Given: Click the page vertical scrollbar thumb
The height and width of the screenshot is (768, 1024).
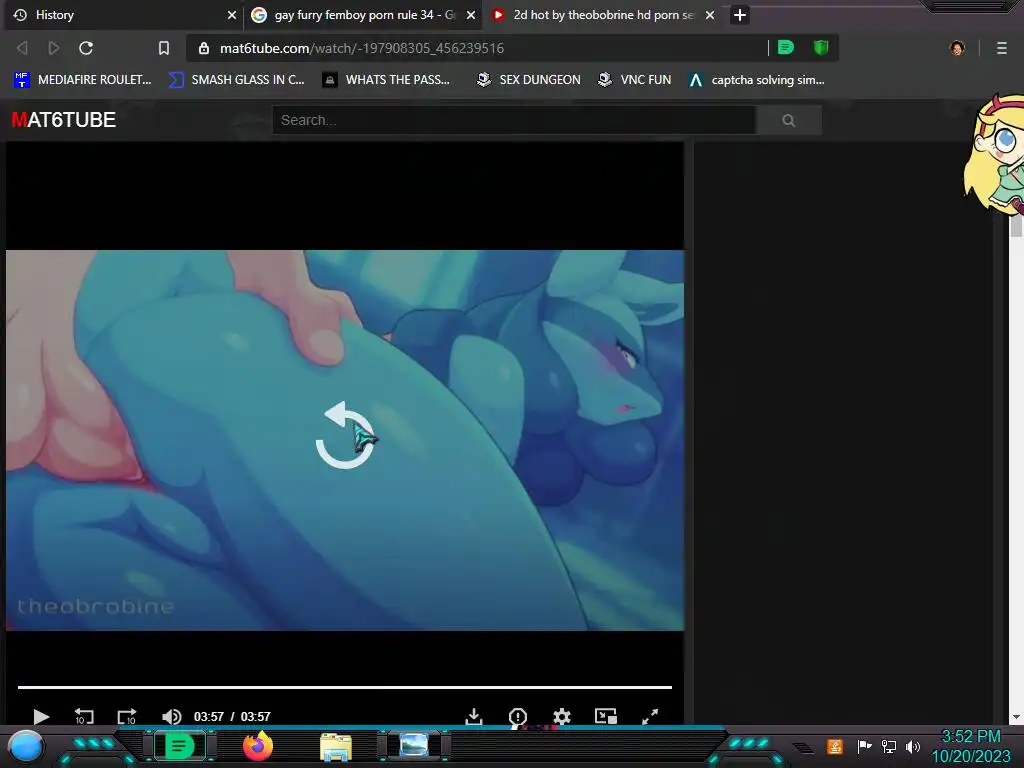Looking at the screenshot, I should coord(1016,225).
